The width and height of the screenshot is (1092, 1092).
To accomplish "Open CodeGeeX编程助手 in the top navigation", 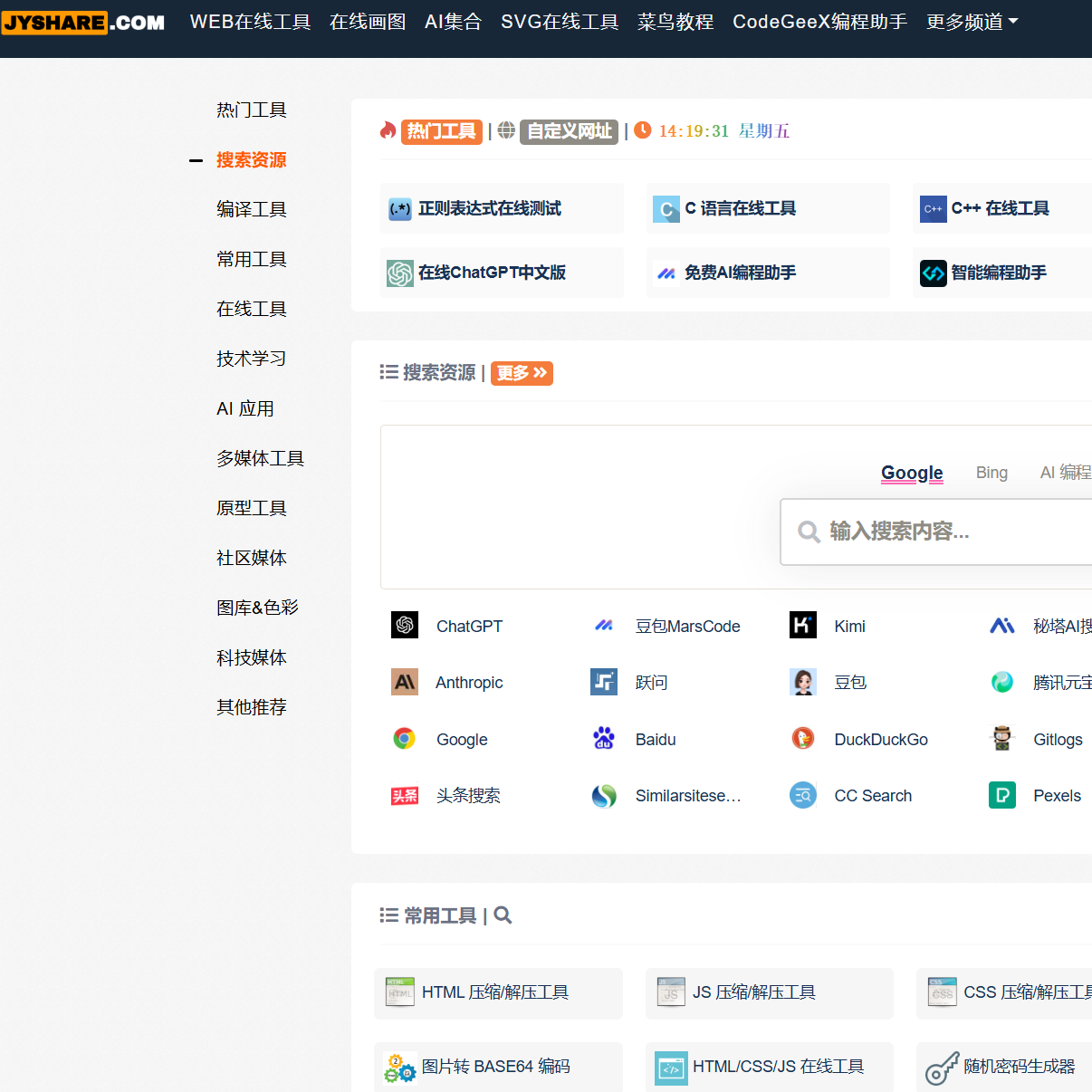I will pyautogui.click(x=820, y=22).
